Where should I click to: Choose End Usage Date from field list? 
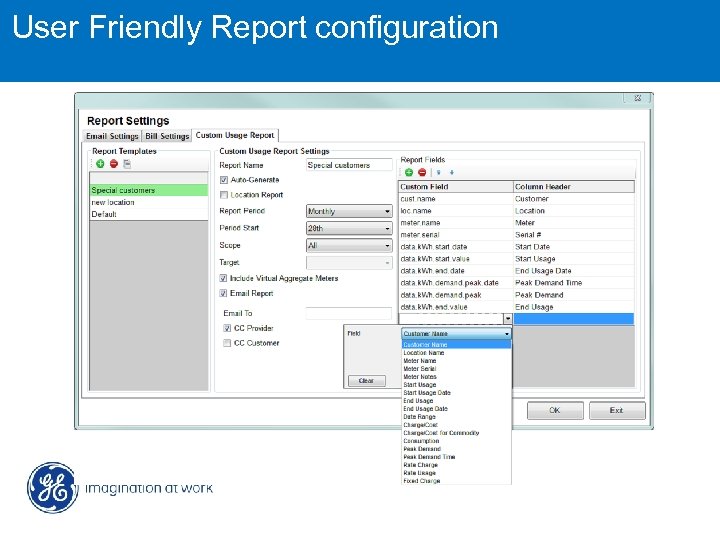coord(456,409)
